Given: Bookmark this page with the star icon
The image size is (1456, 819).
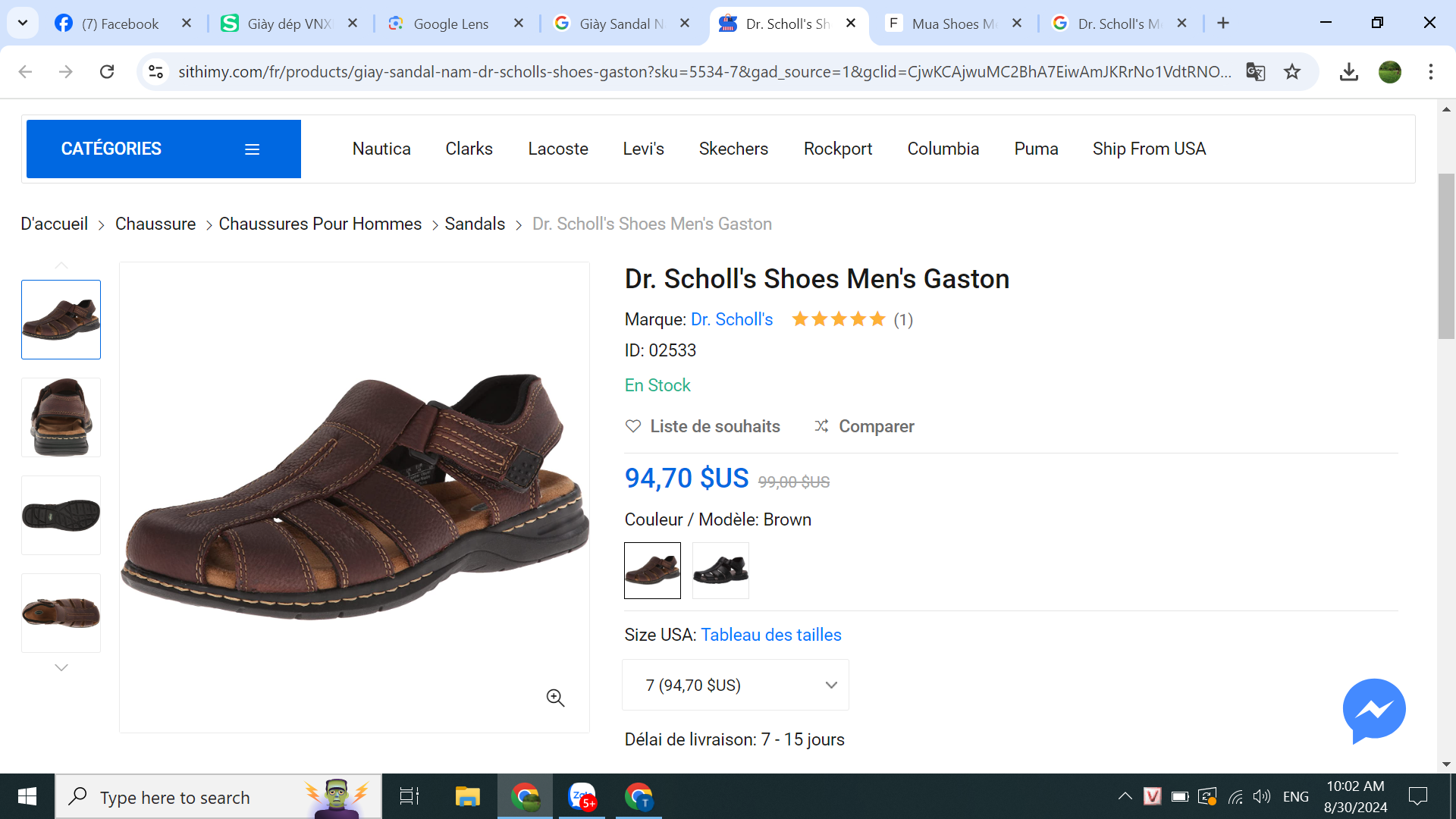Looking at the screenshot, I should (1292, 72).
